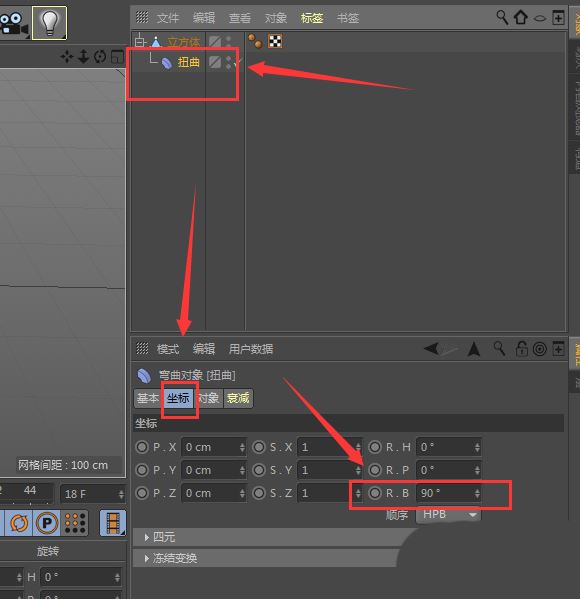Expand the 冻结变换 section
Image resolution: width=580 pixels, height=599 pixels.
click(x=175, y=558)
